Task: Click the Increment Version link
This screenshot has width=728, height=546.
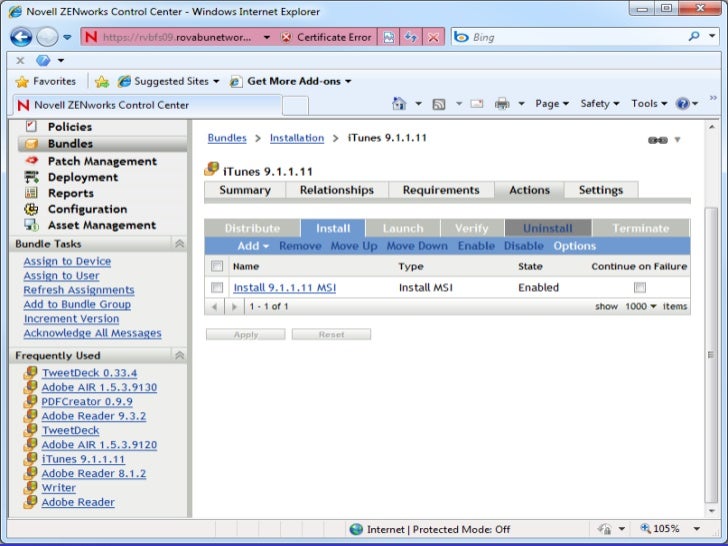Action: click(71, 319)
